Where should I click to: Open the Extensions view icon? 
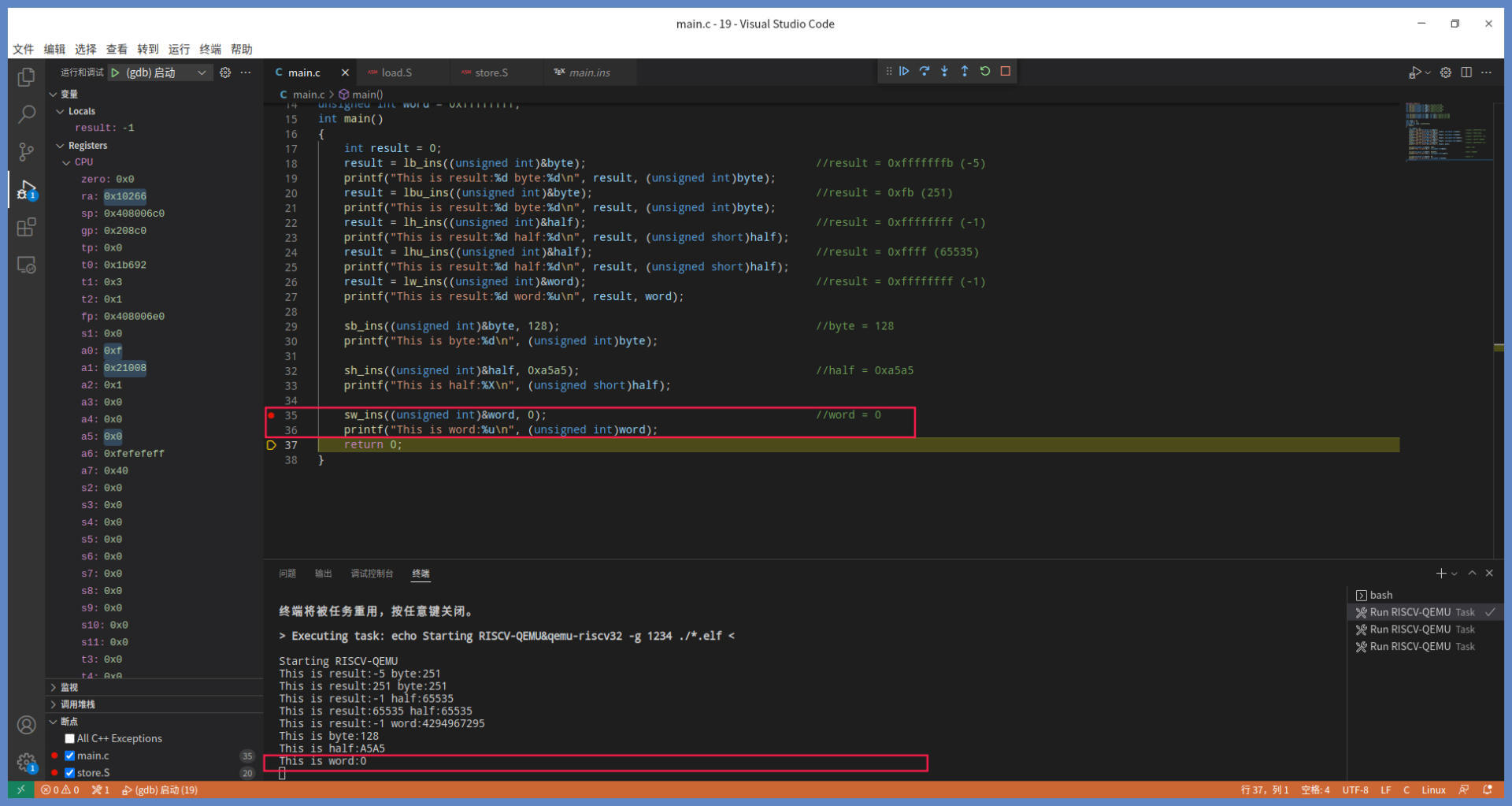click(x=26, y=228)
